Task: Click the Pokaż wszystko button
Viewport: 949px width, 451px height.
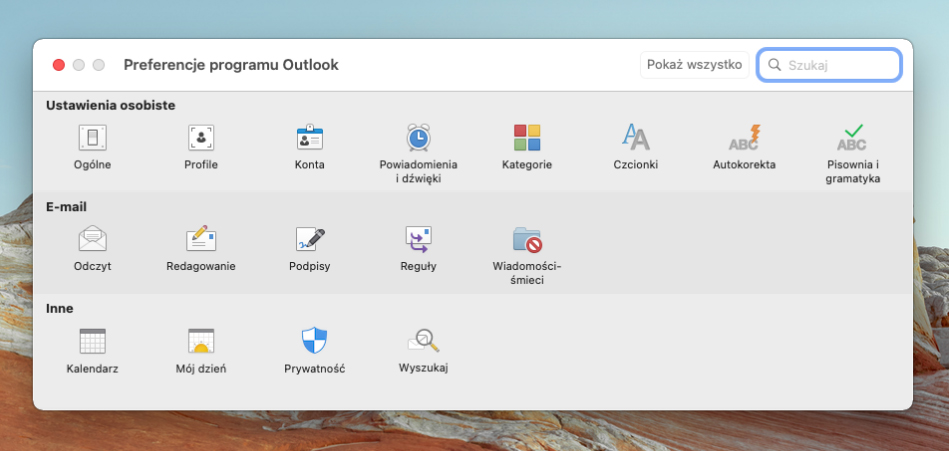Action: point(694,65)
